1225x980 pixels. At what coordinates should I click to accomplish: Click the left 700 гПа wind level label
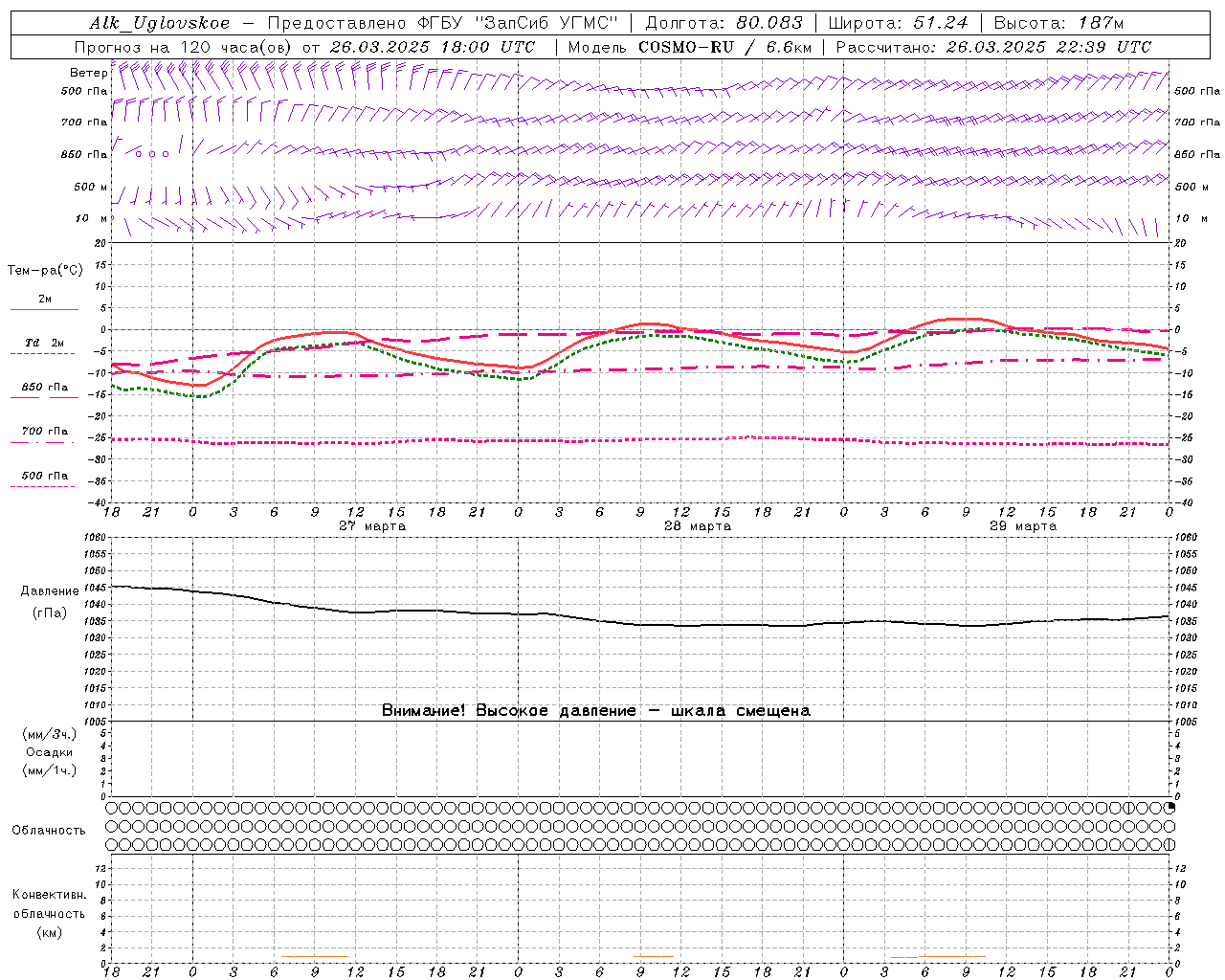coord(84,122)
